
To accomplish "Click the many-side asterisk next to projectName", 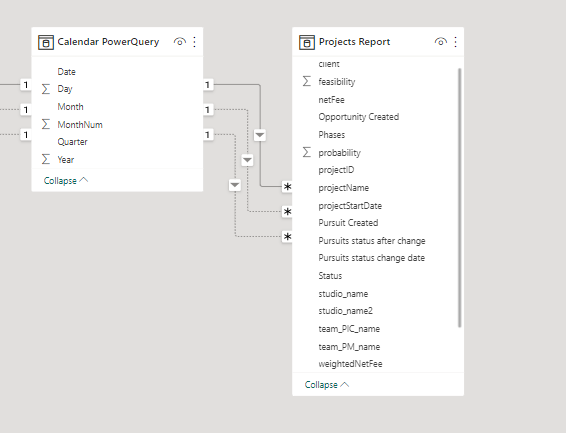I will (x=287, y=187).
